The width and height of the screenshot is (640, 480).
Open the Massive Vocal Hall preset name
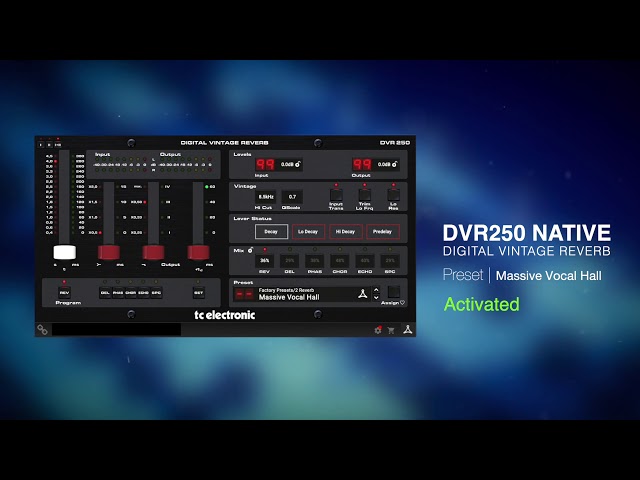[x=289, y=298]
